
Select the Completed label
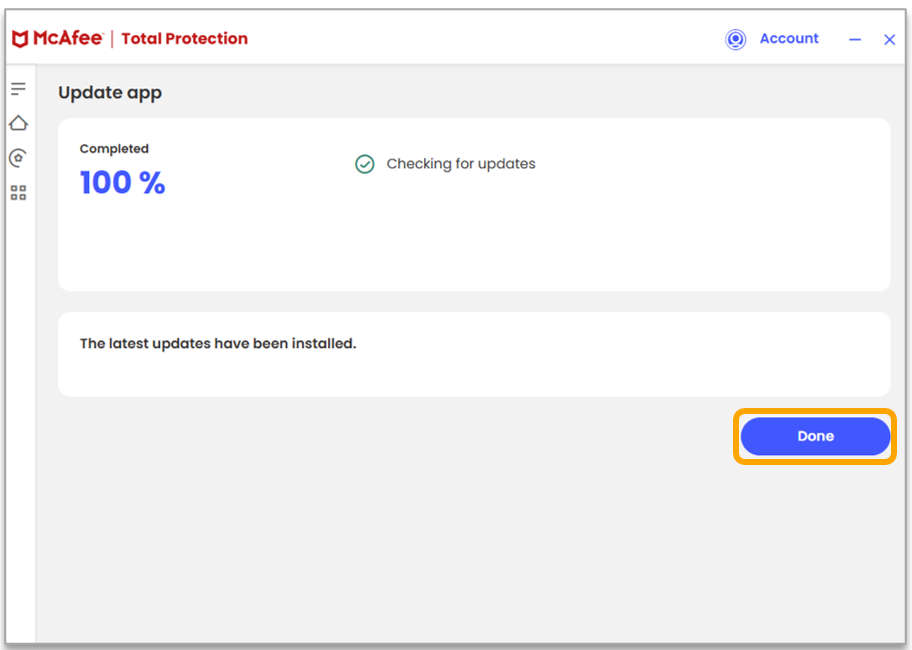(x=113, y=148)
